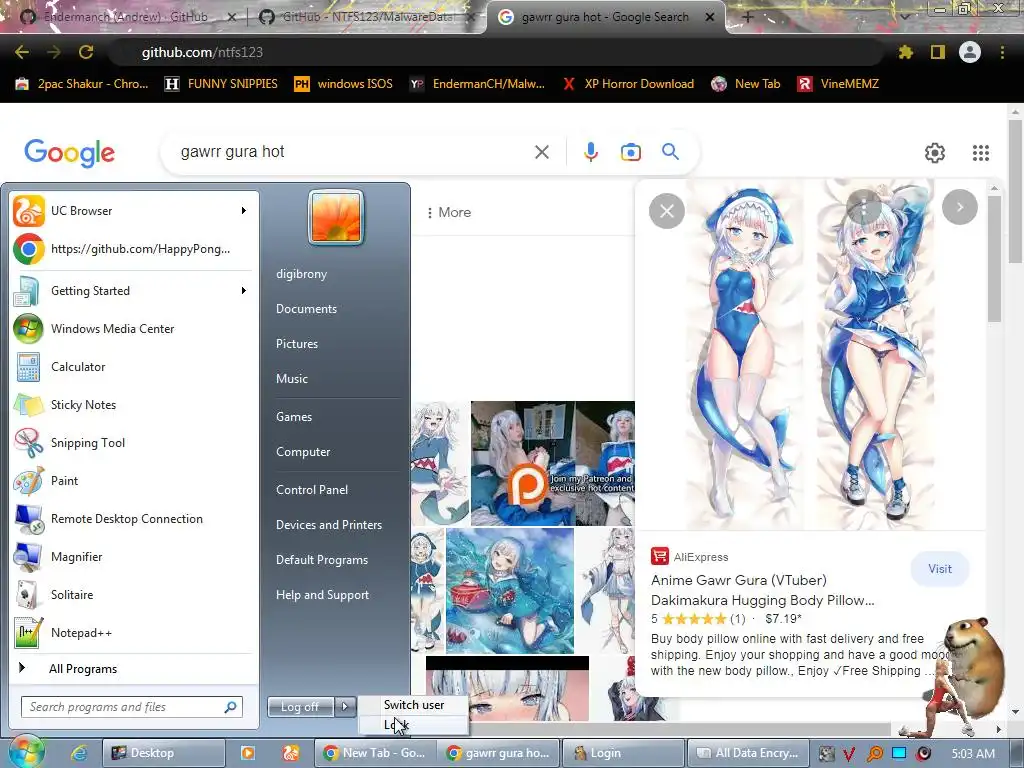
Task: Select Switch user from the power menu
Action: [413, 705]
